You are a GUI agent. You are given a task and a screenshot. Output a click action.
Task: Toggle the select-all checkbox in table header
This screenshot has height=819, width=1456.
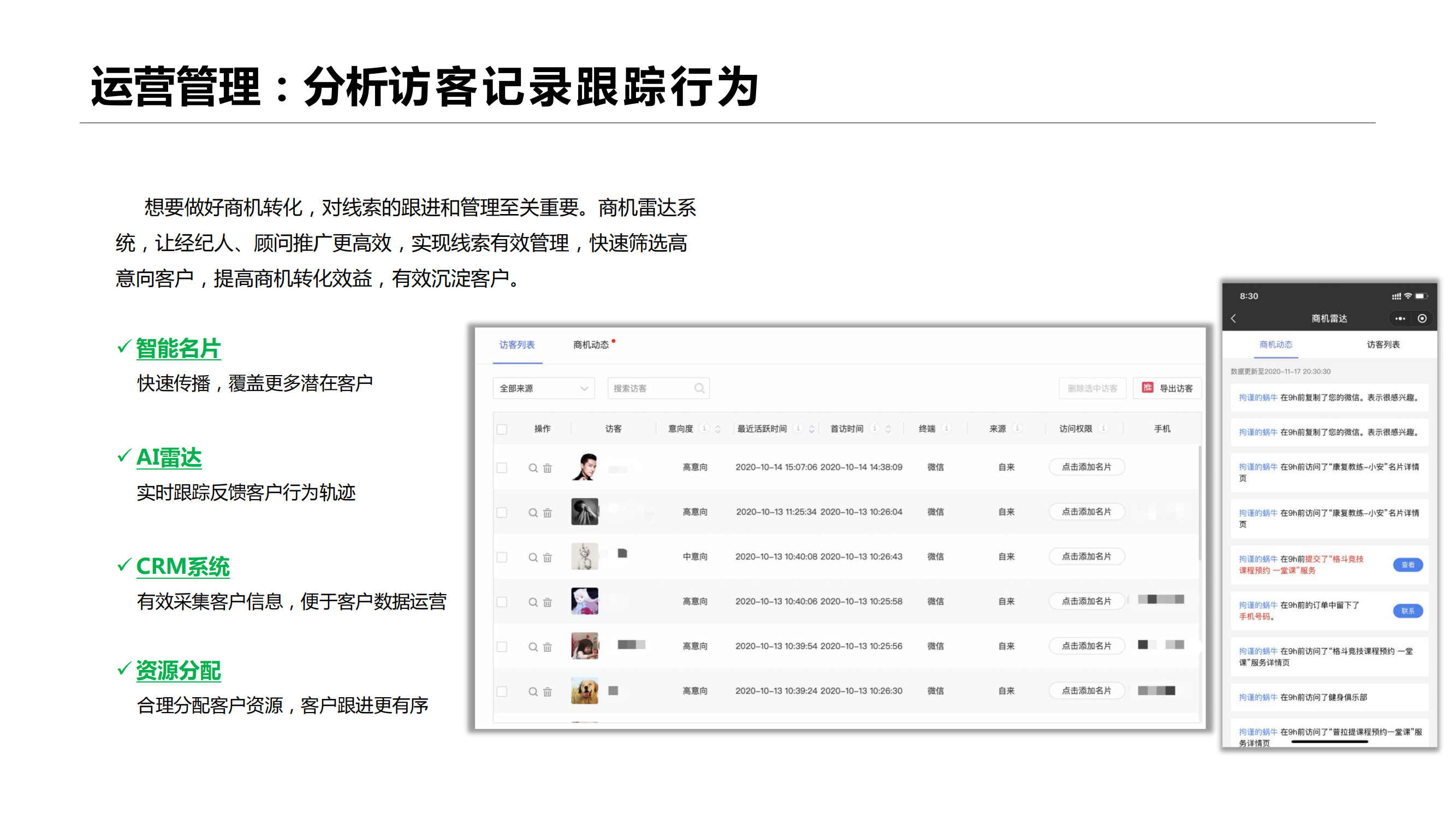(502, 430)
